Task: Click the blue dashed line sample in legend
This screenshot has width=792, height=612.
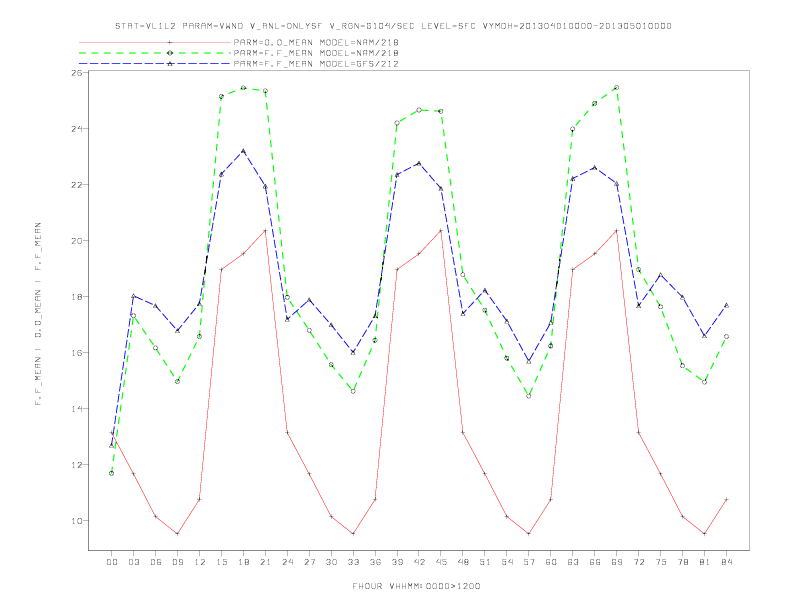Action: click(x=155, y=64)
